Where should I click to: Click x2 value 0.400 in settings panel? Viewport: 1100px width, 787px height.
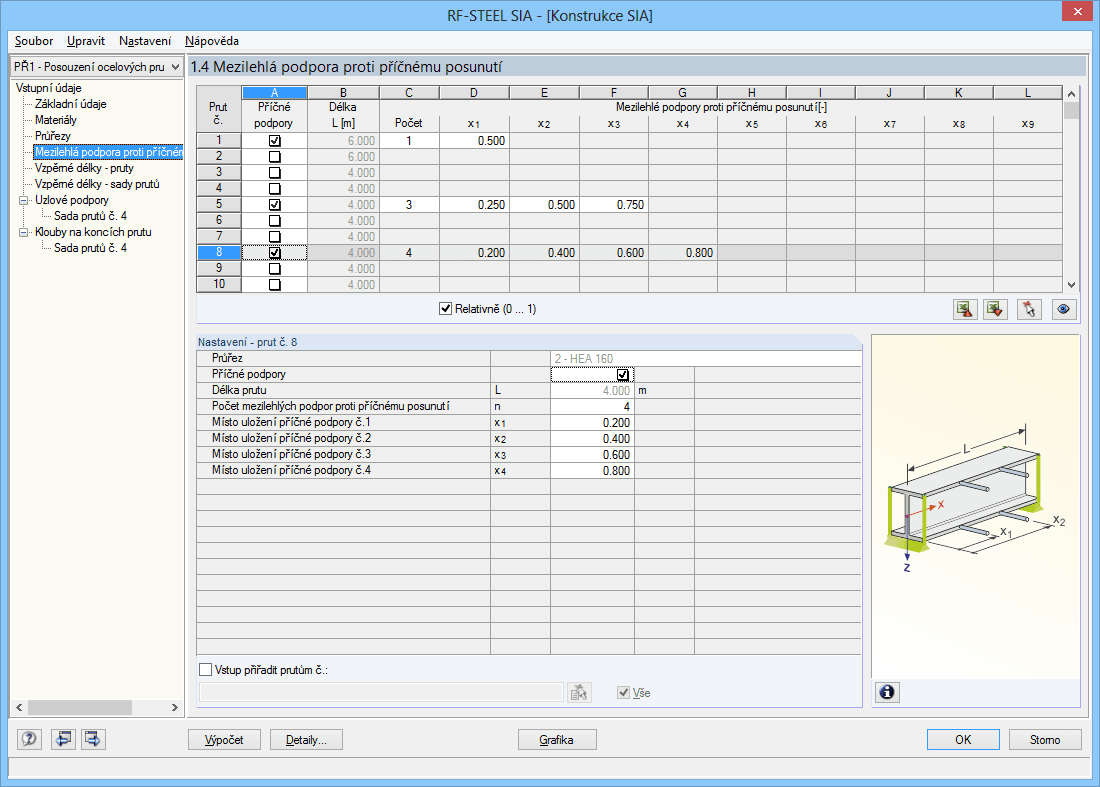593,439
